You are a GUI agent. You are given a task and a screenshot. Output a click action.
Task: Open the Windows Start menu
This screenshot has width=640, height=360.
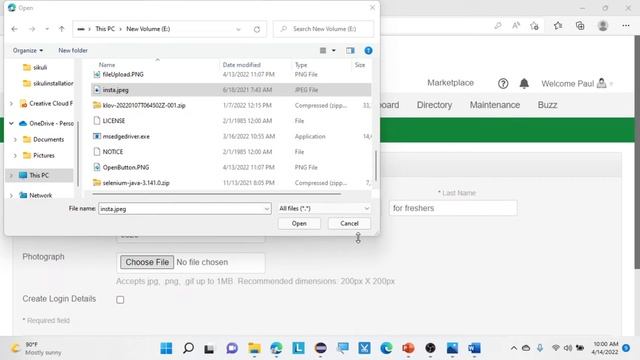tap(166, 348)
